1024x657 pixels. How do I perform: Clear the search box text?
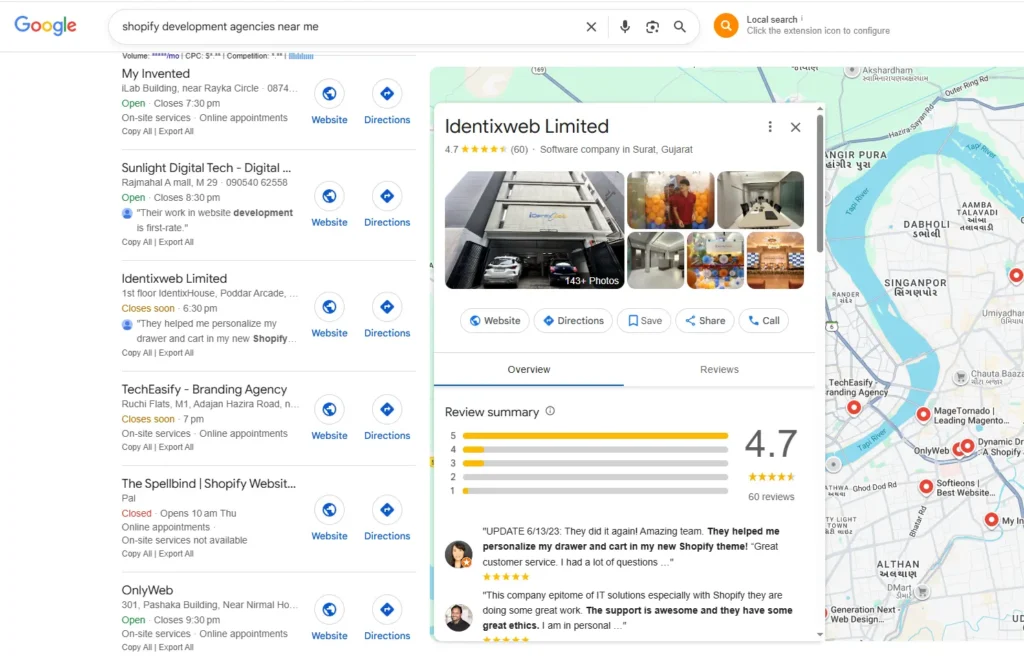click(x=591, y=27)
